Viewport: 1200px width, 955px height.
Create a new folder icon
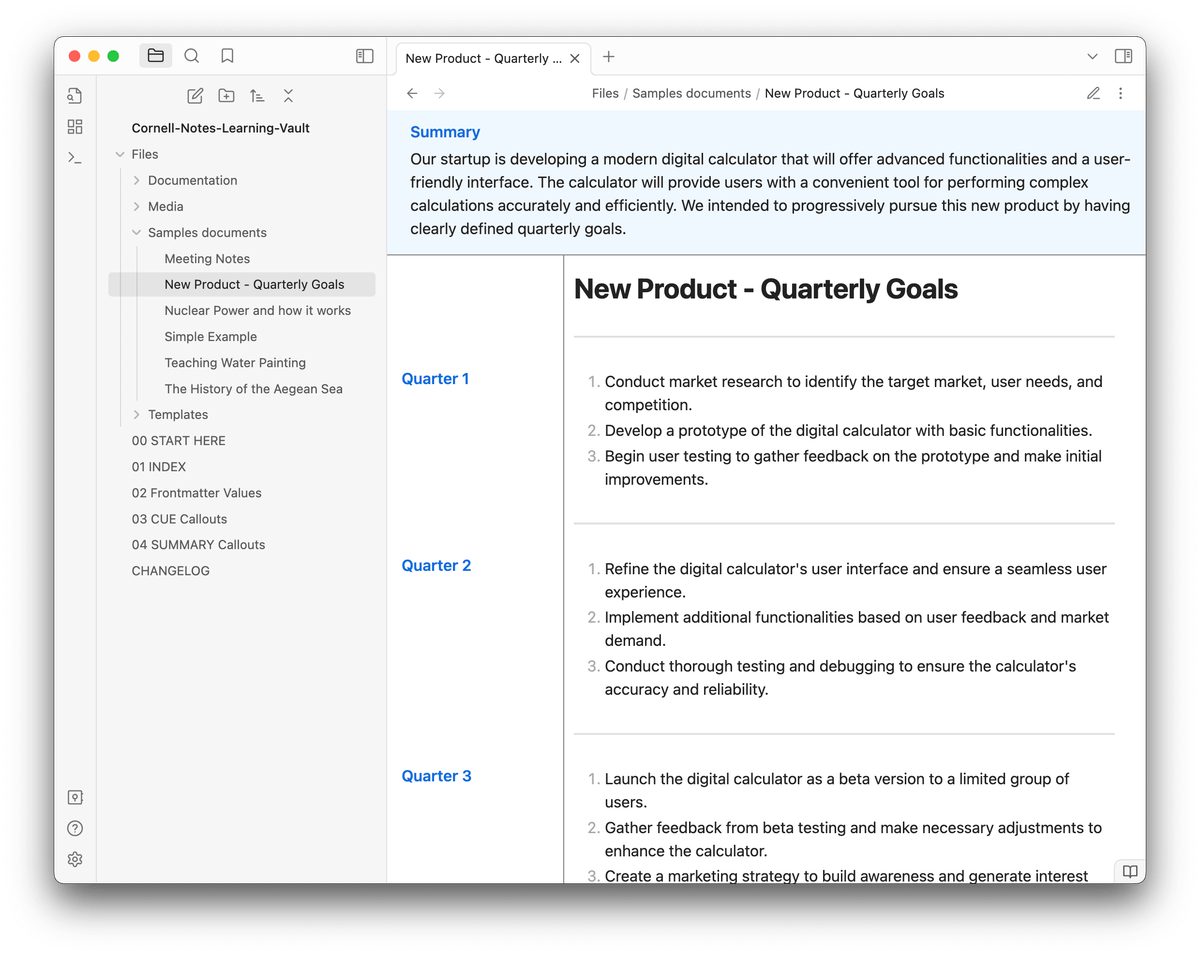tap(227, 96)
